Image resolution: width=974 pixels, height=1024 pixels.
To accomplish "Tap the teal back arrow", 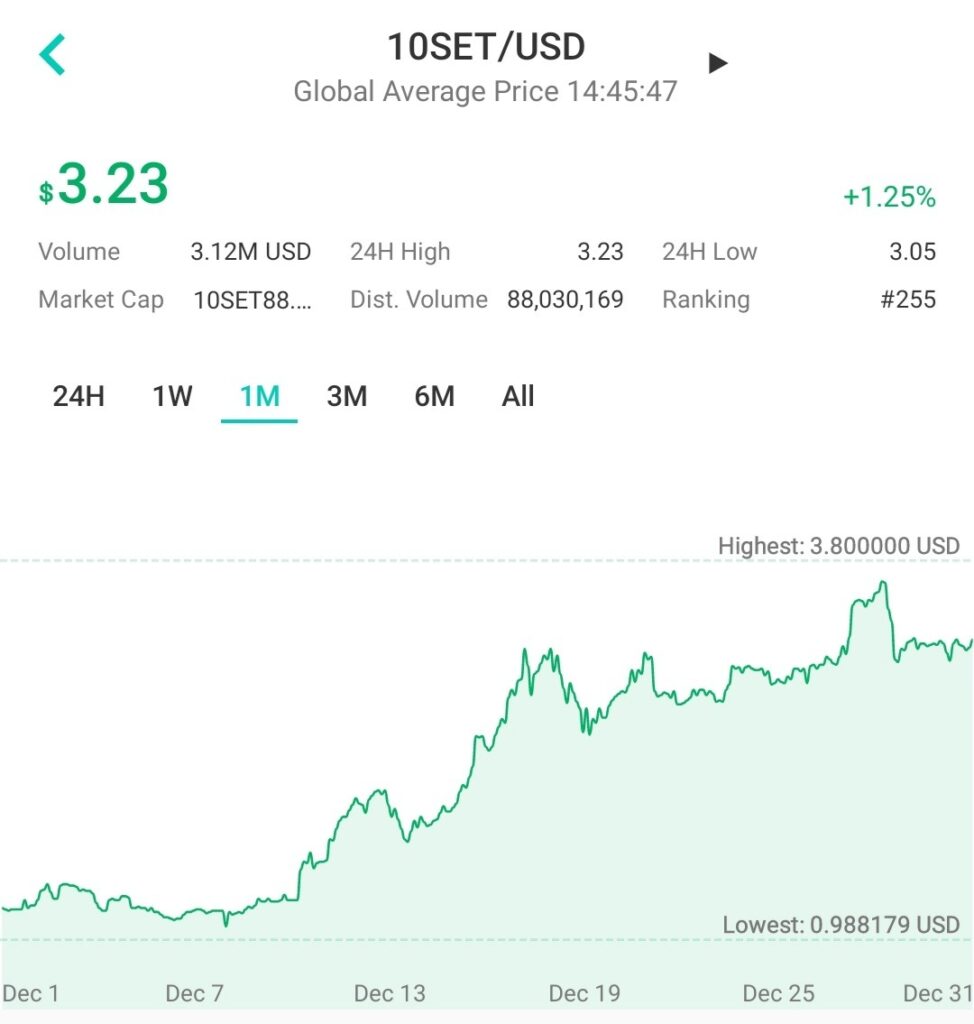I will (x=52, y=54).
